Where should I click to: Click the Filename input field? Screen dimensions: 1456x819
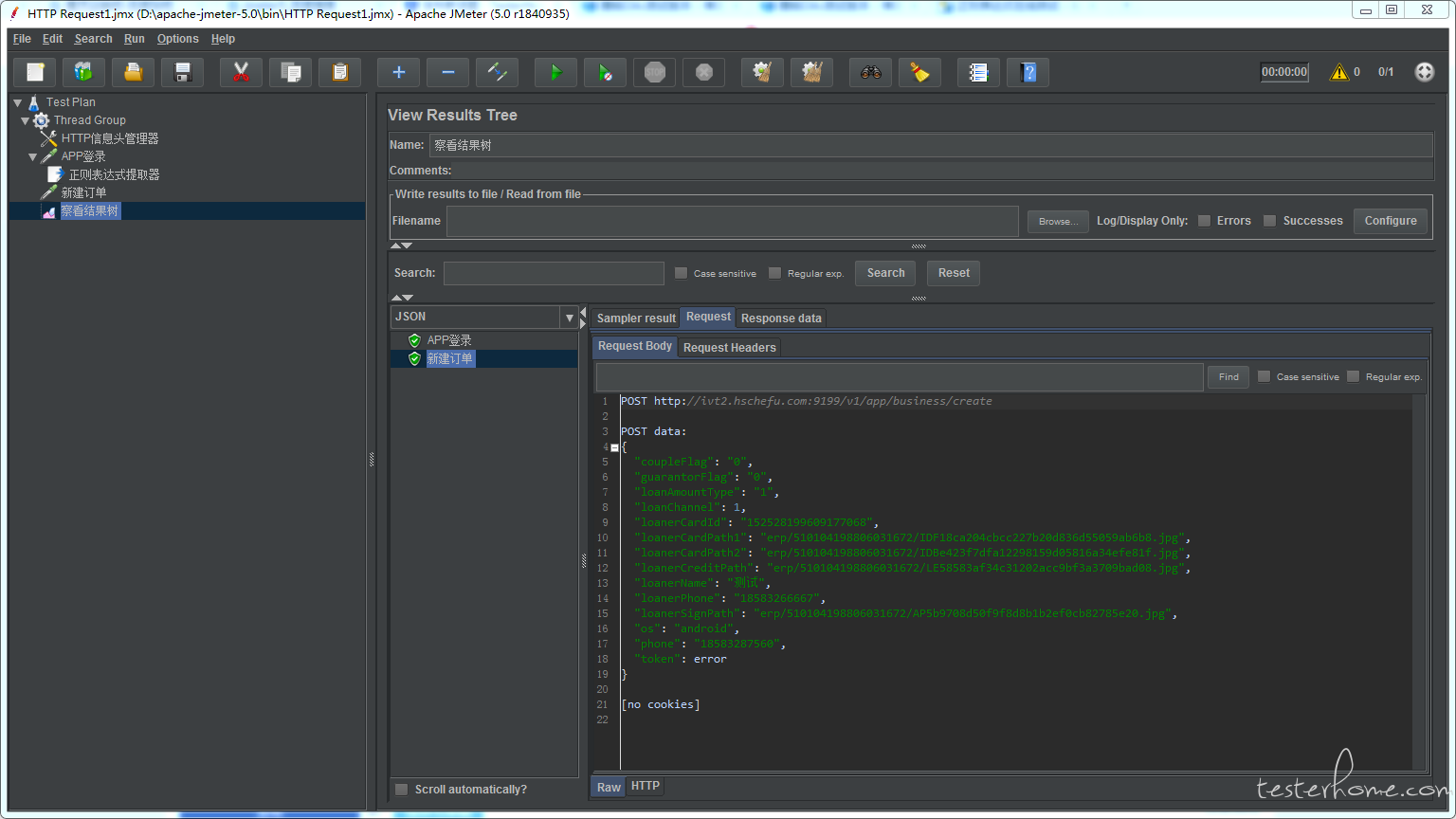point(732,221)
